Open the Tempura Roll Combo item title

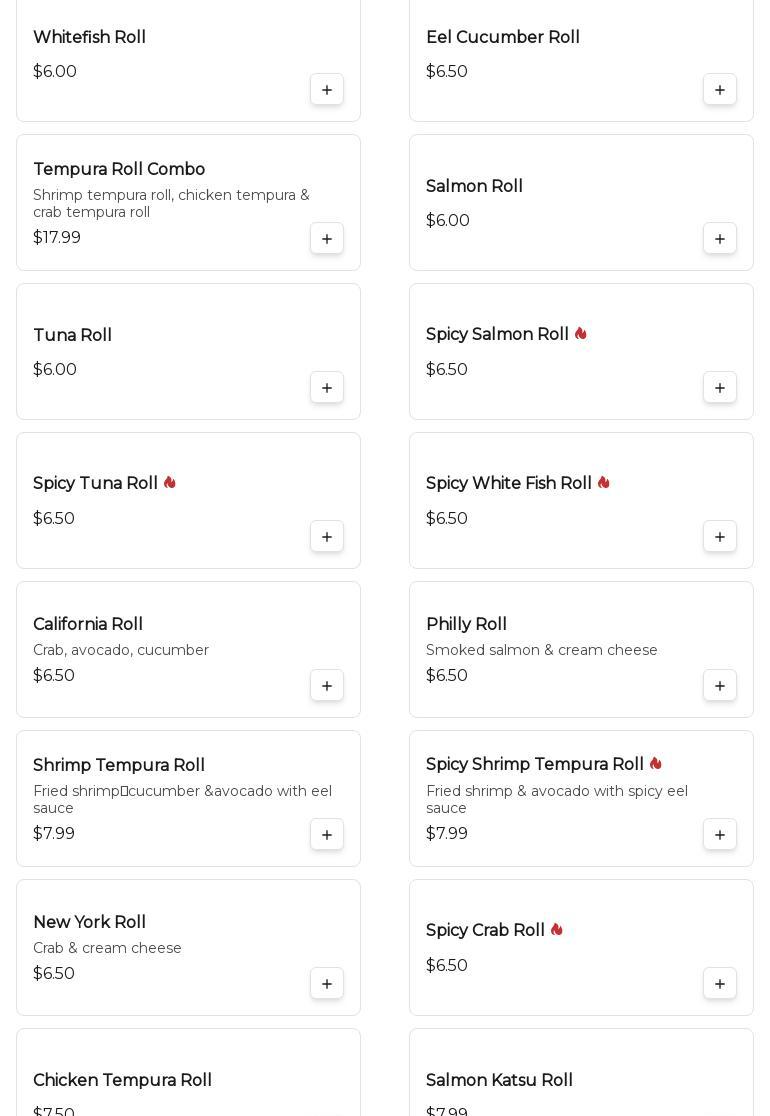pos(119,170)
